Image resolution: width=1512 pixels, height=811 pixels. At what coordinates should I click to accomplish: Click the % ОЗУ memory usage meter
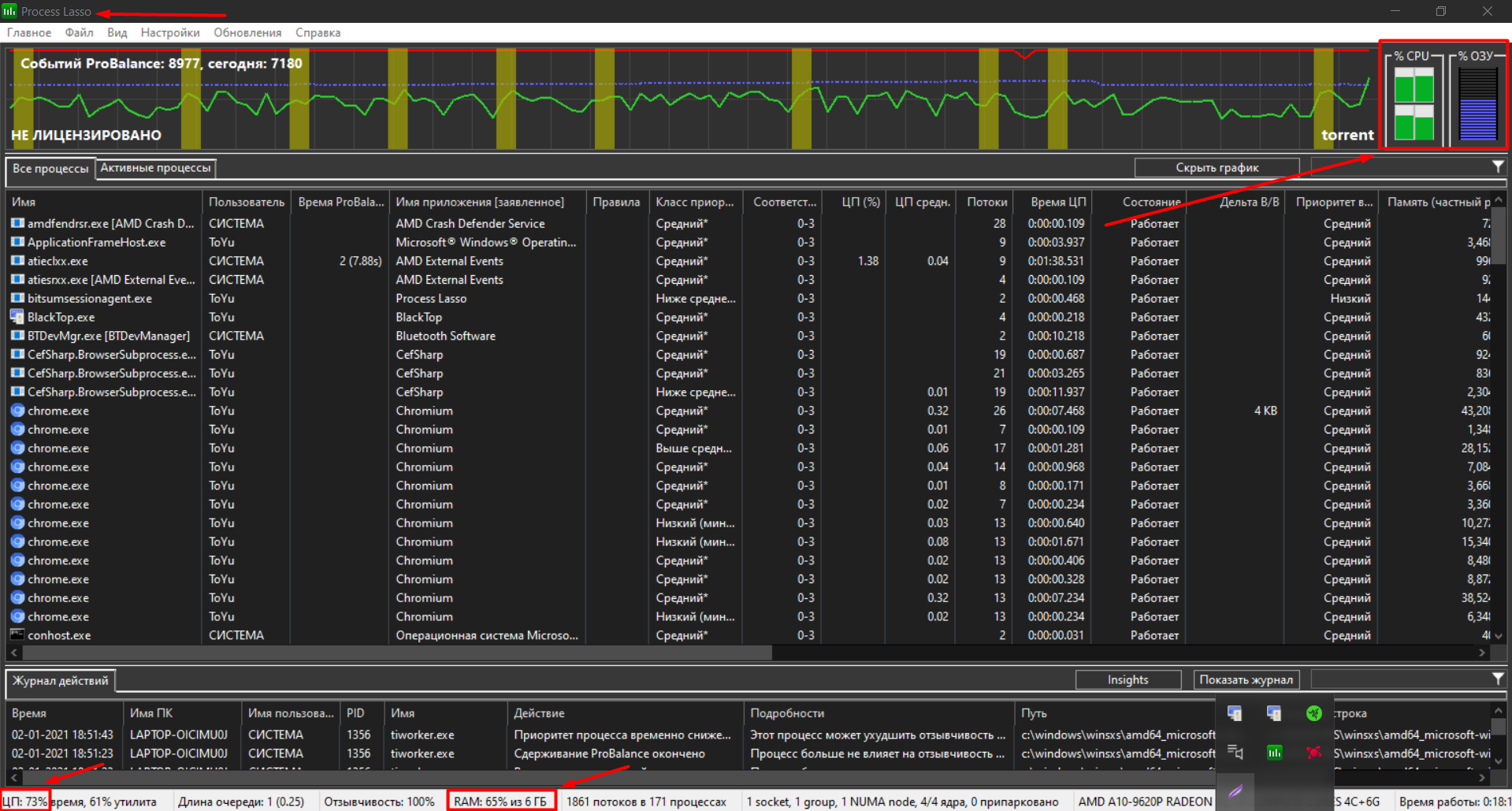pyautogui.click(x=1477, y=99)
